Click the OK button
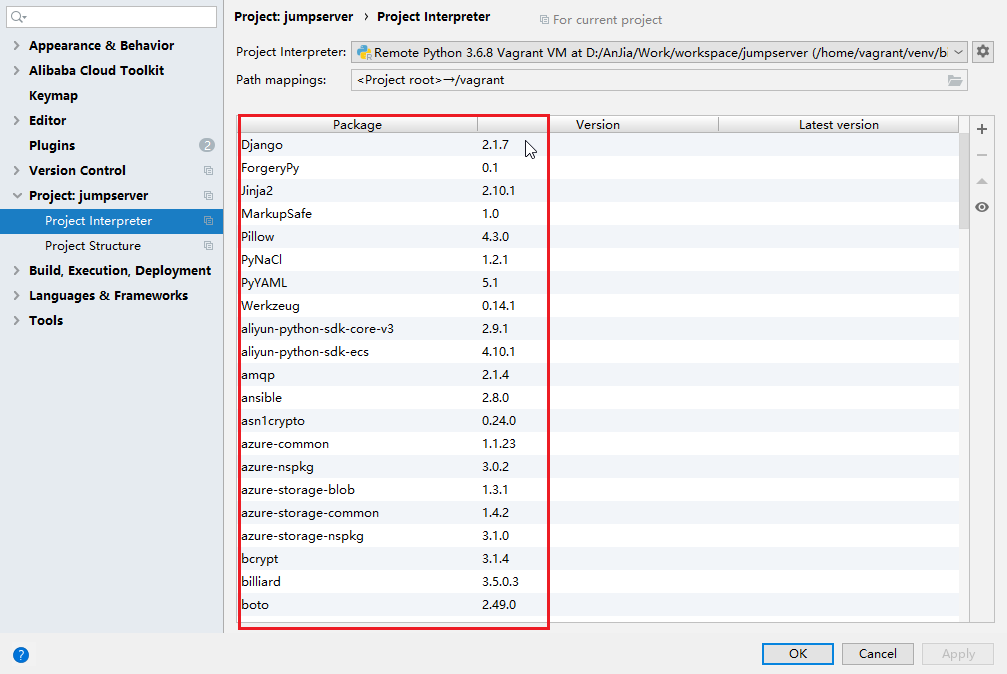Image resolution: width=1007 pixels, height=674 pixels. click(x=798, y=653)
